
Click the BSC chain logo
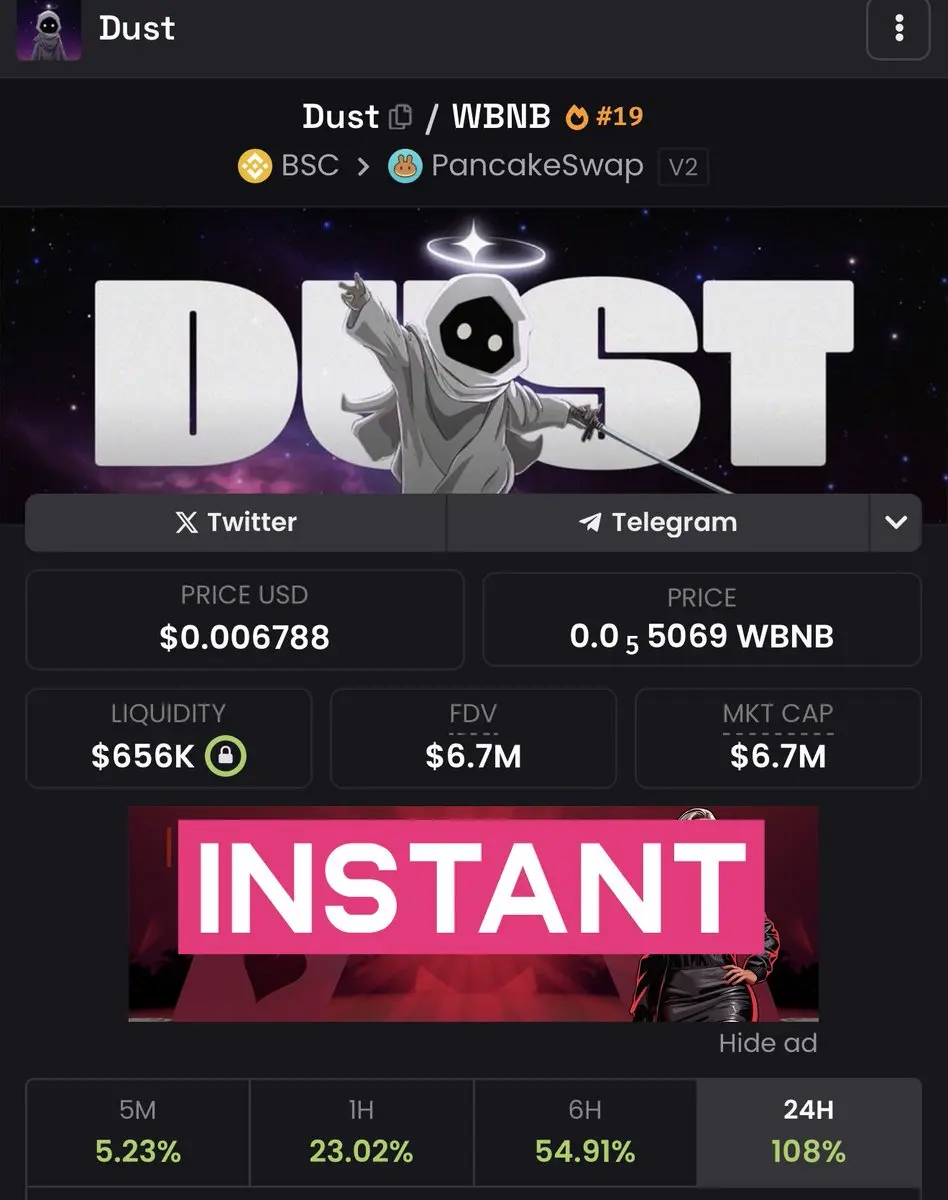click(x=255, y=165)
